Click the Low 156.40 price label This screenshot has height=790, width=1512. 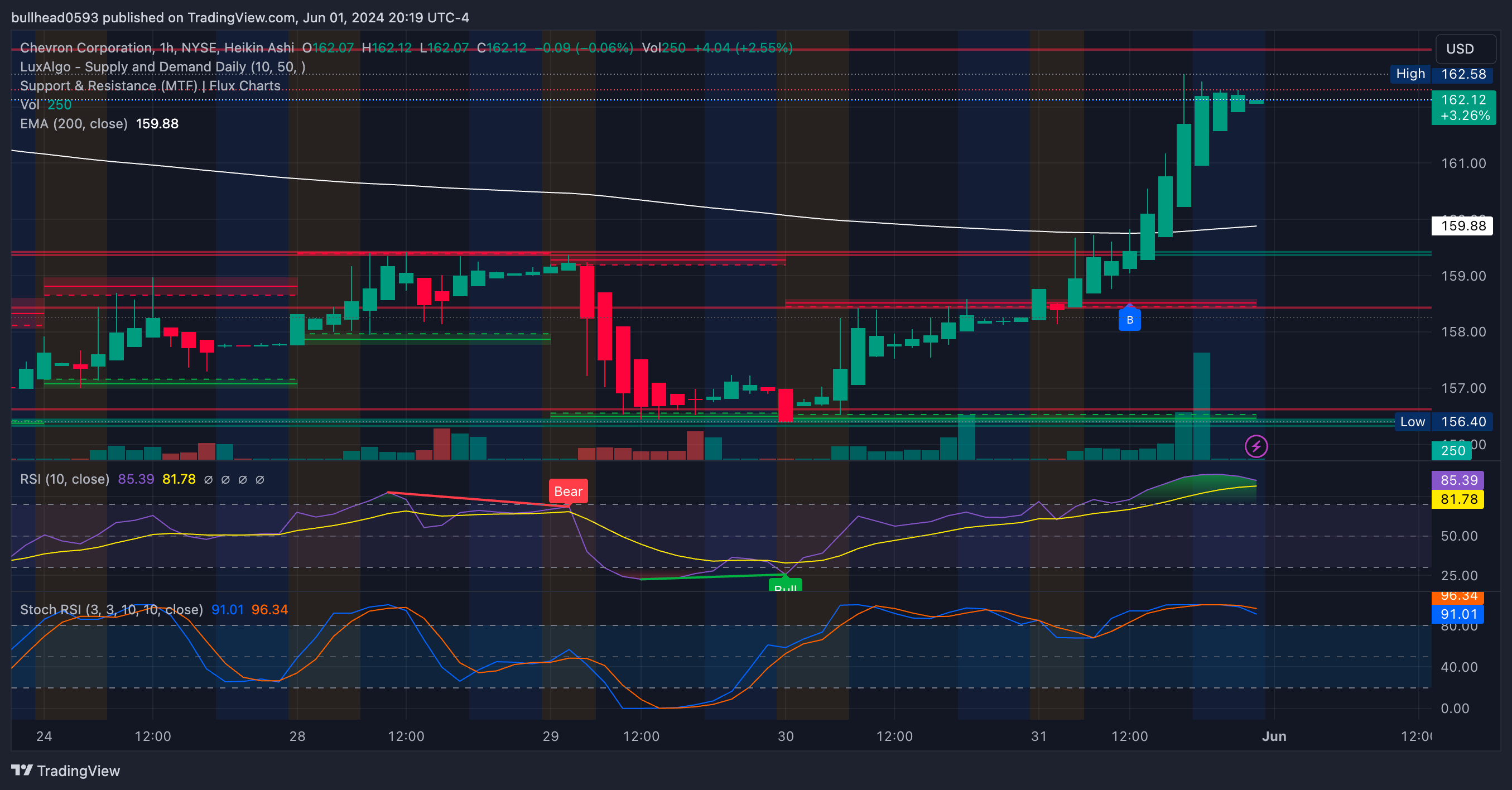pyautogui.click(x=1444, y=421)
